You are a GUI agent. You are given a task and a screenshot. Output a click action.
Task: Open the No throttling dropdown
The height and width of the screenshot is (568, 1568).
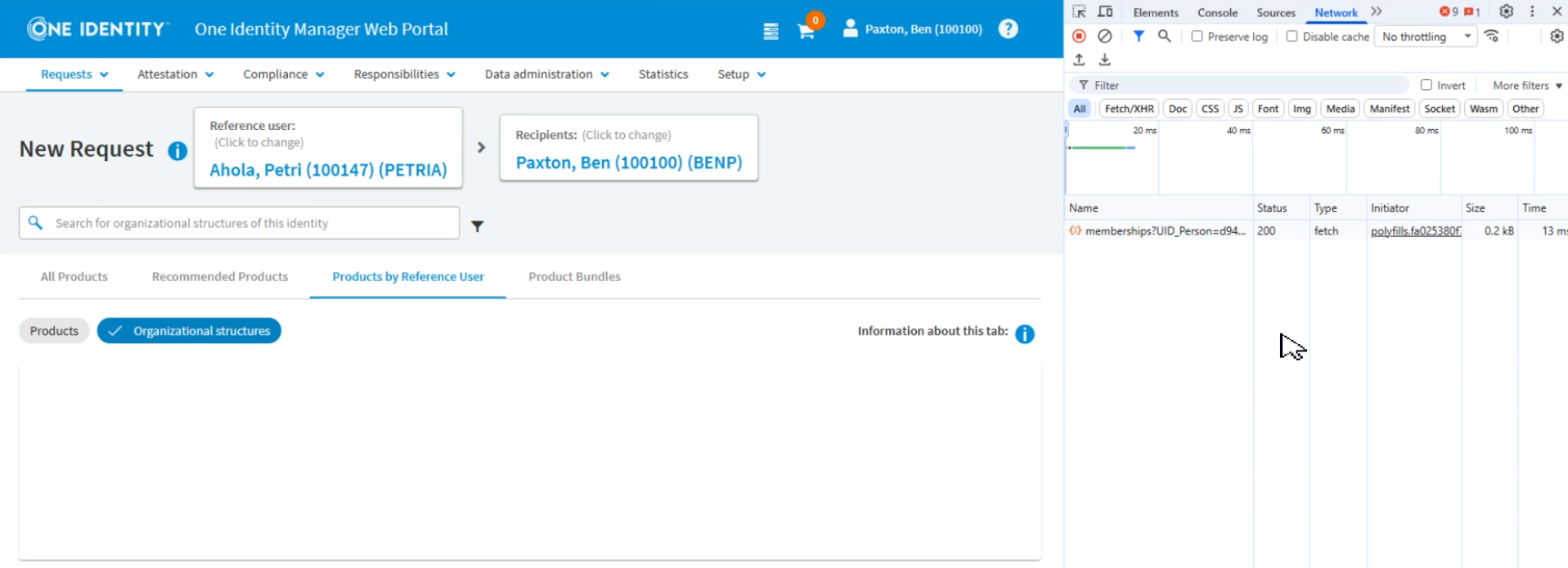[1426, 37]
